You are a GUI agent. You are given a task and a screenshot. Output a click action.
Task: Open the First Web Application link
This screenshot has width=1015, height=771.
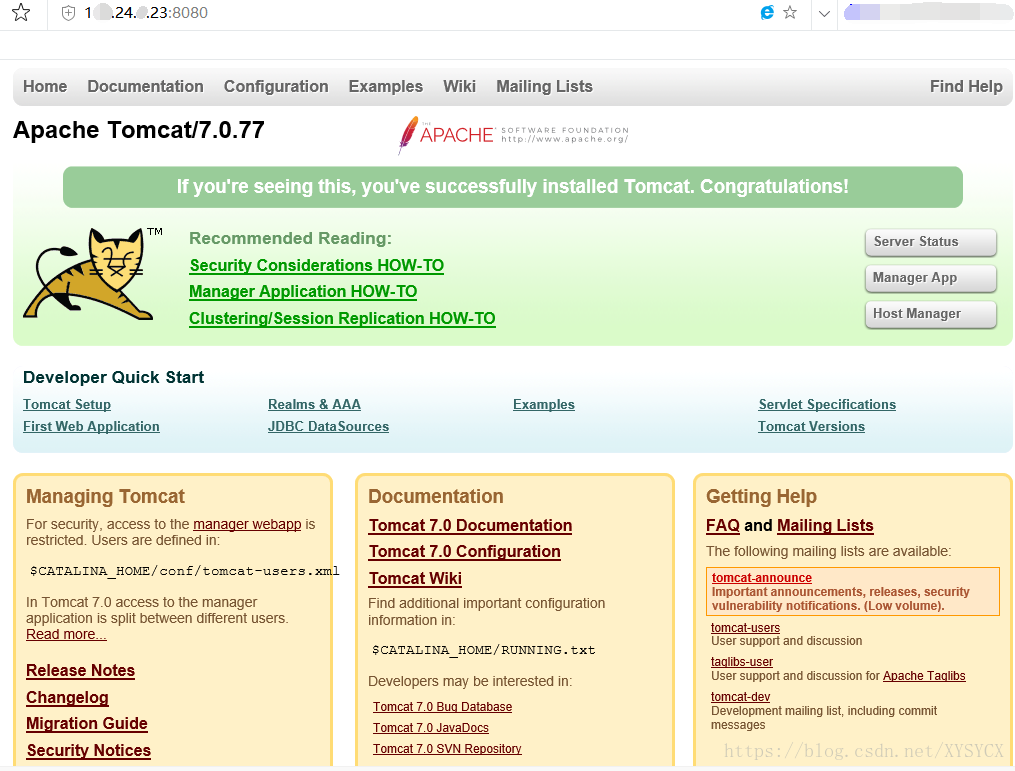pos(91,427)
